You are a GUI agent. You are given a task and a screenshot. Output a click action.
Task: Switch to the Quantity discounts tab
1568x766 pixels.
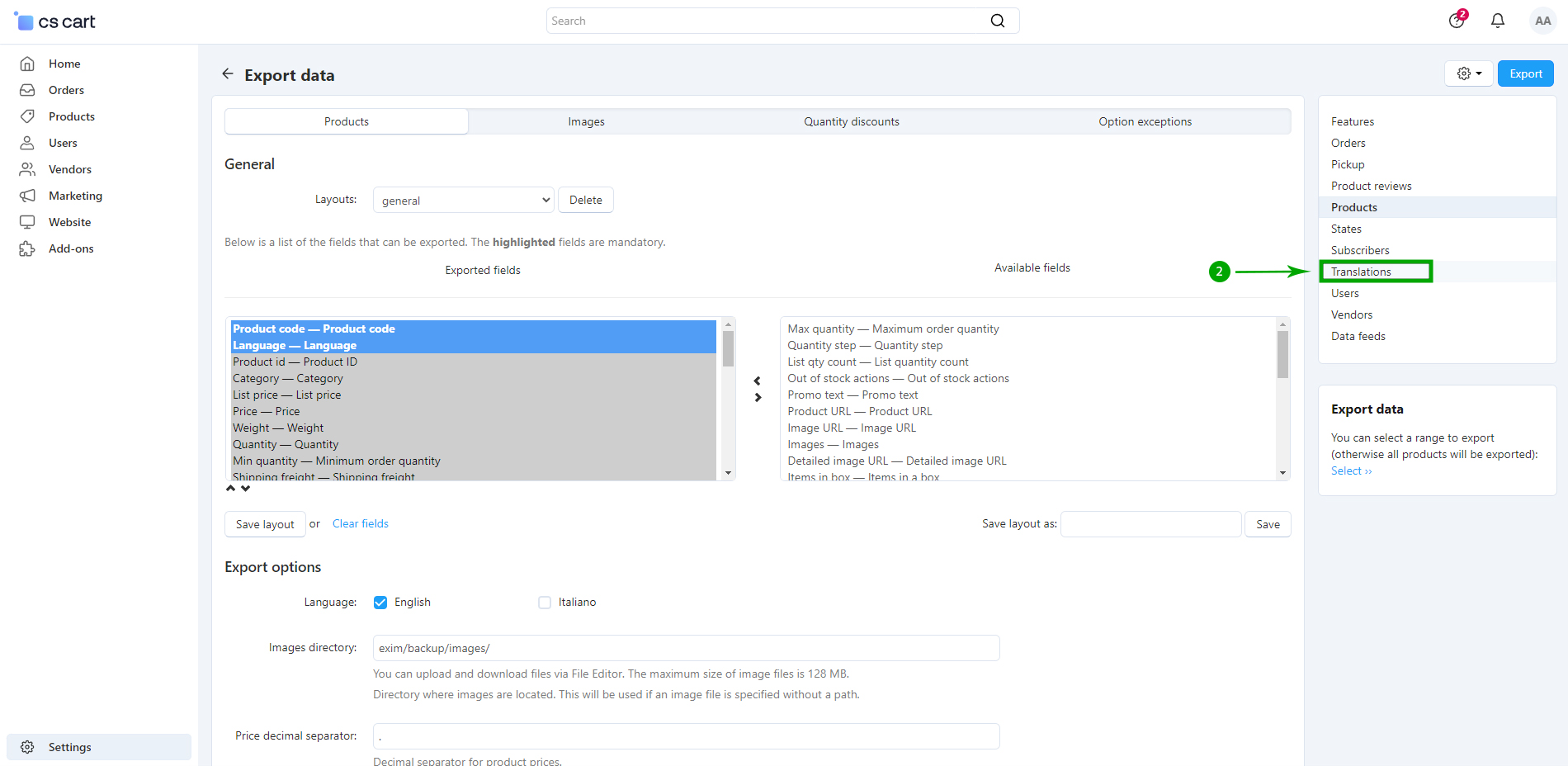pyautogui.click(x=851, y=121)
